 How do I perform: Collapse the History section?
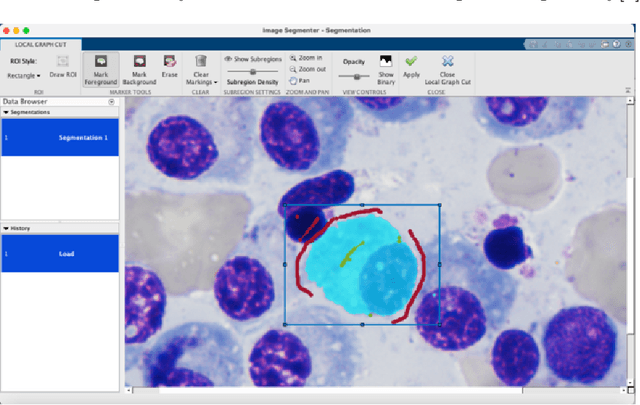(6, 228)
